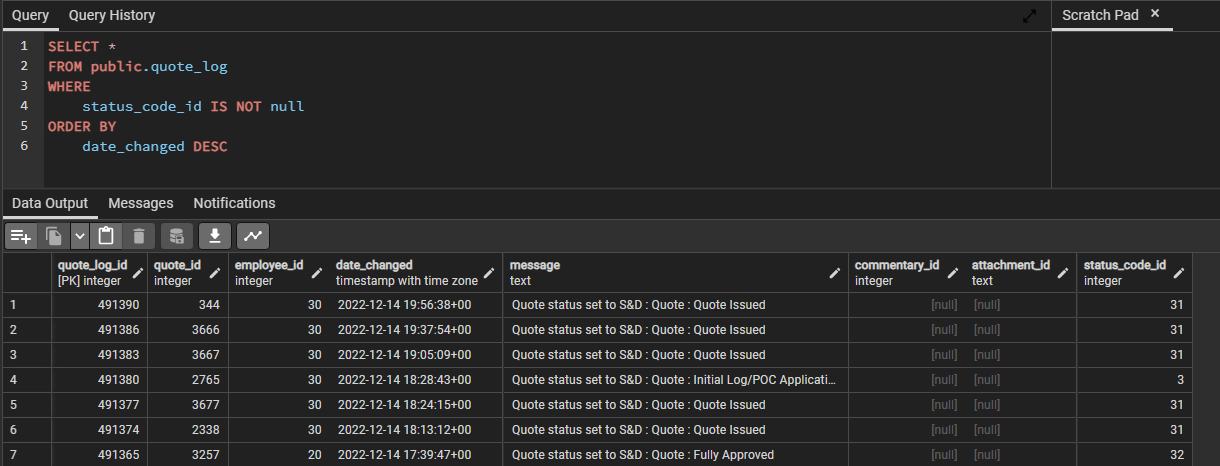
Task: Click cell with quote_log_id 491383
Action: (x=99, y=355)
